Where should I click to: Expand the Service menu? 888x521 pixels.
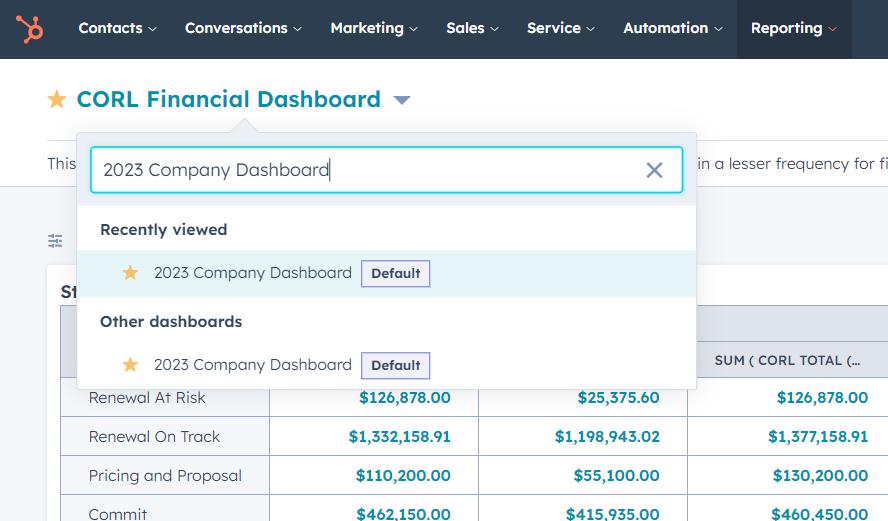coord(561,29)
